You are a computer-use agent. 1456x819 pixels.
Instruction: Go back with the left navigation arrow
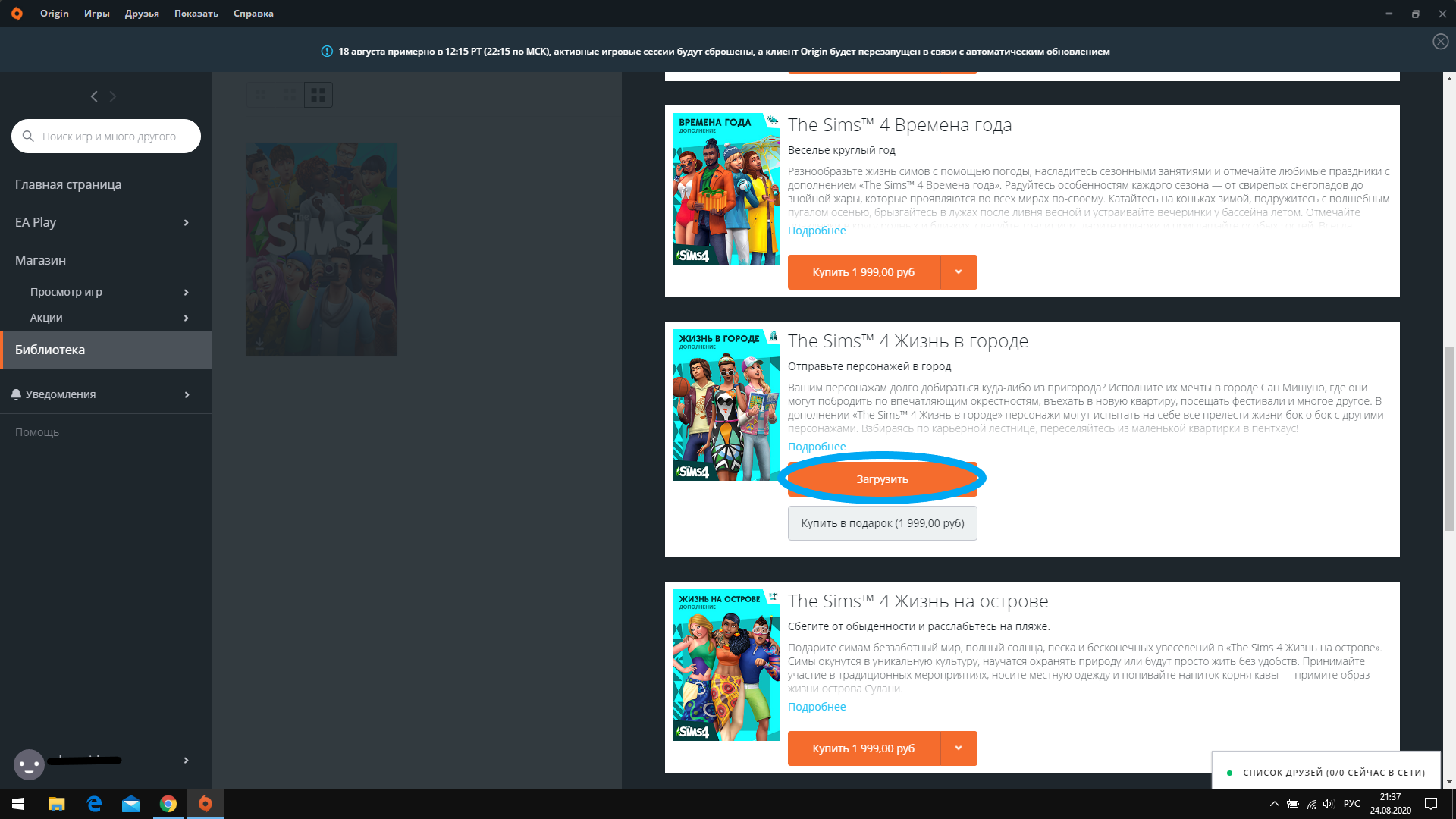[x=94, y=96]
